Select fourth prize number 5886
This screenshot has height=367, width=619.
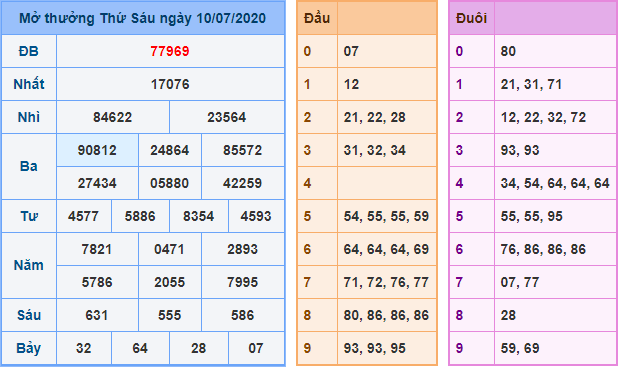click(x=140, y=216)
